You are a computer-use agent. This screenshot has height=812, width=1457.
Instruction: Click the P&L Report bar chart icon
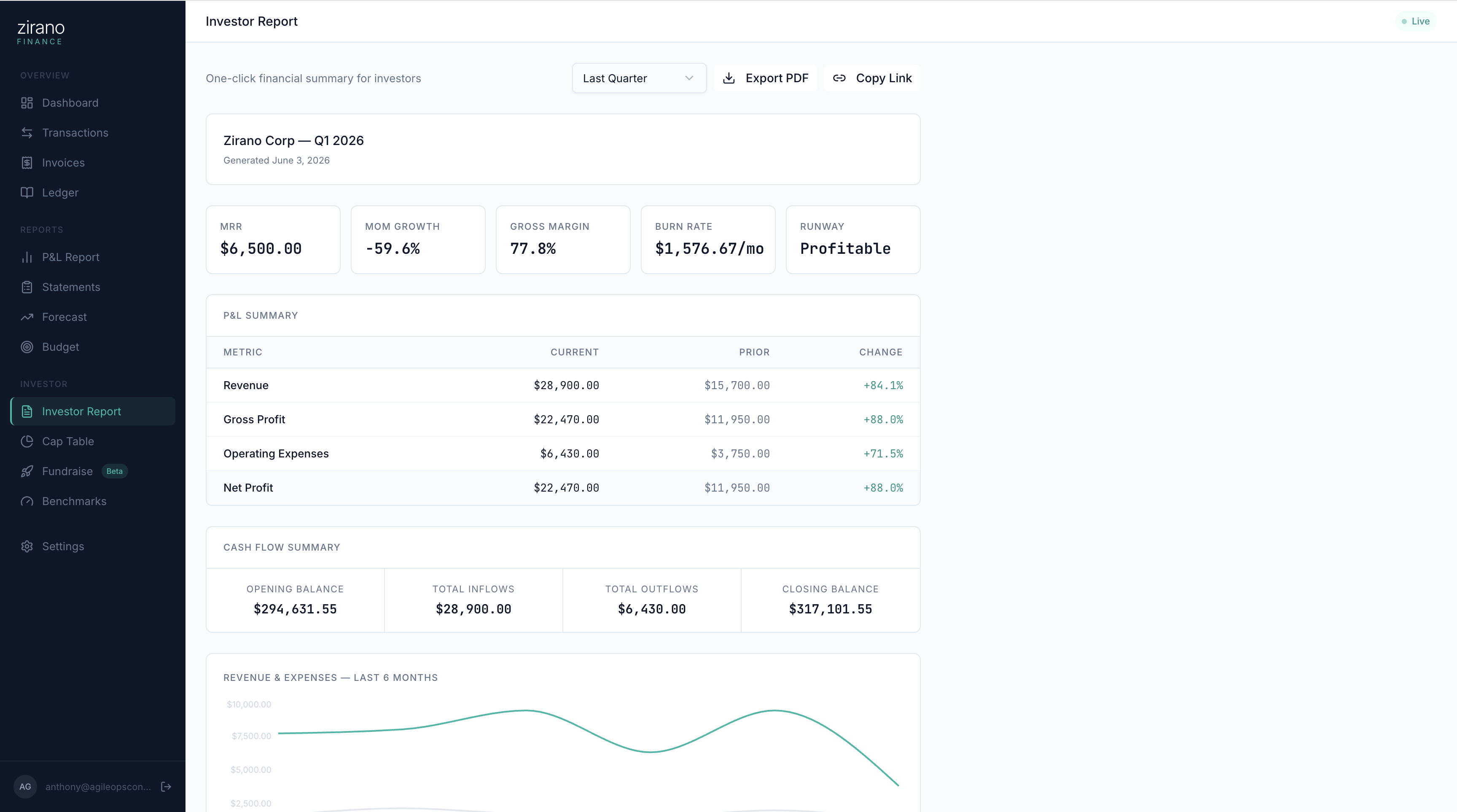(x=27, y=257)
